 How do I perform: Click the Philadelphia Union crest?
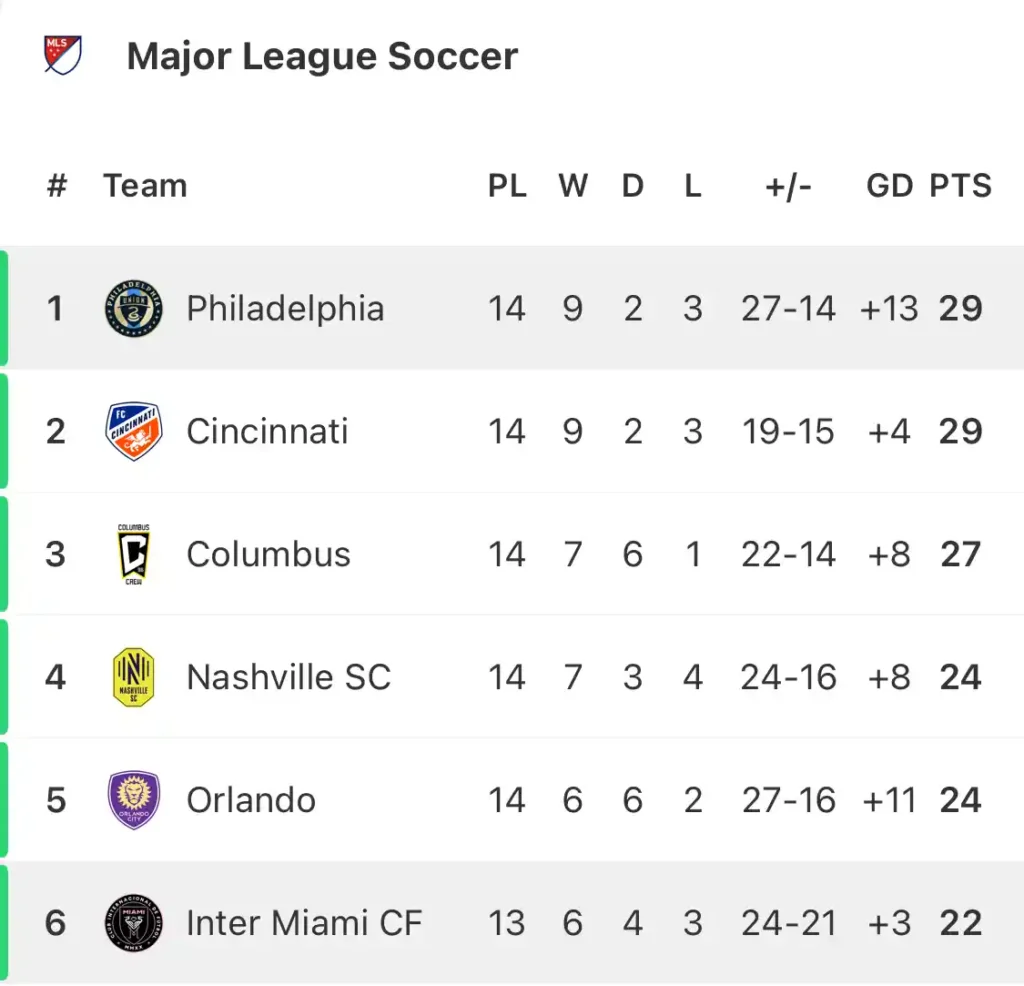(x=134, y=308)
